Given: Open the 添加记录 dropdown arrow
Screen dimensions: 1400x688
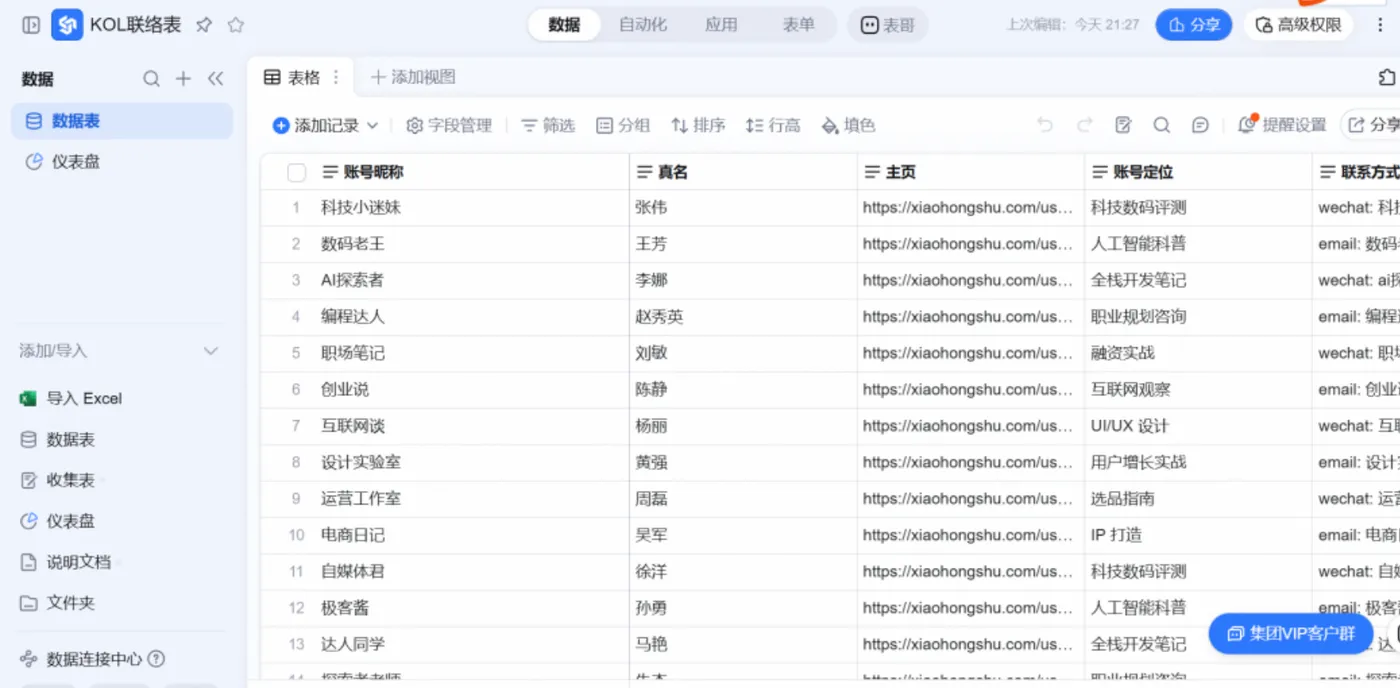Looking at the screenshot, I should pos(373,125).
